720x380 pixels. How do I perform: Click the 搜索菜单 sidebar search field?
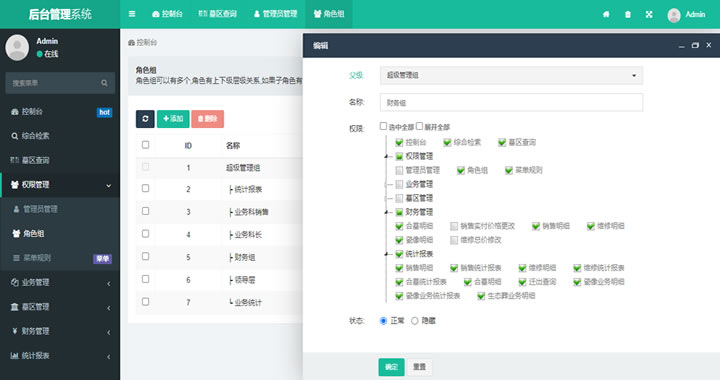point(60,83)
